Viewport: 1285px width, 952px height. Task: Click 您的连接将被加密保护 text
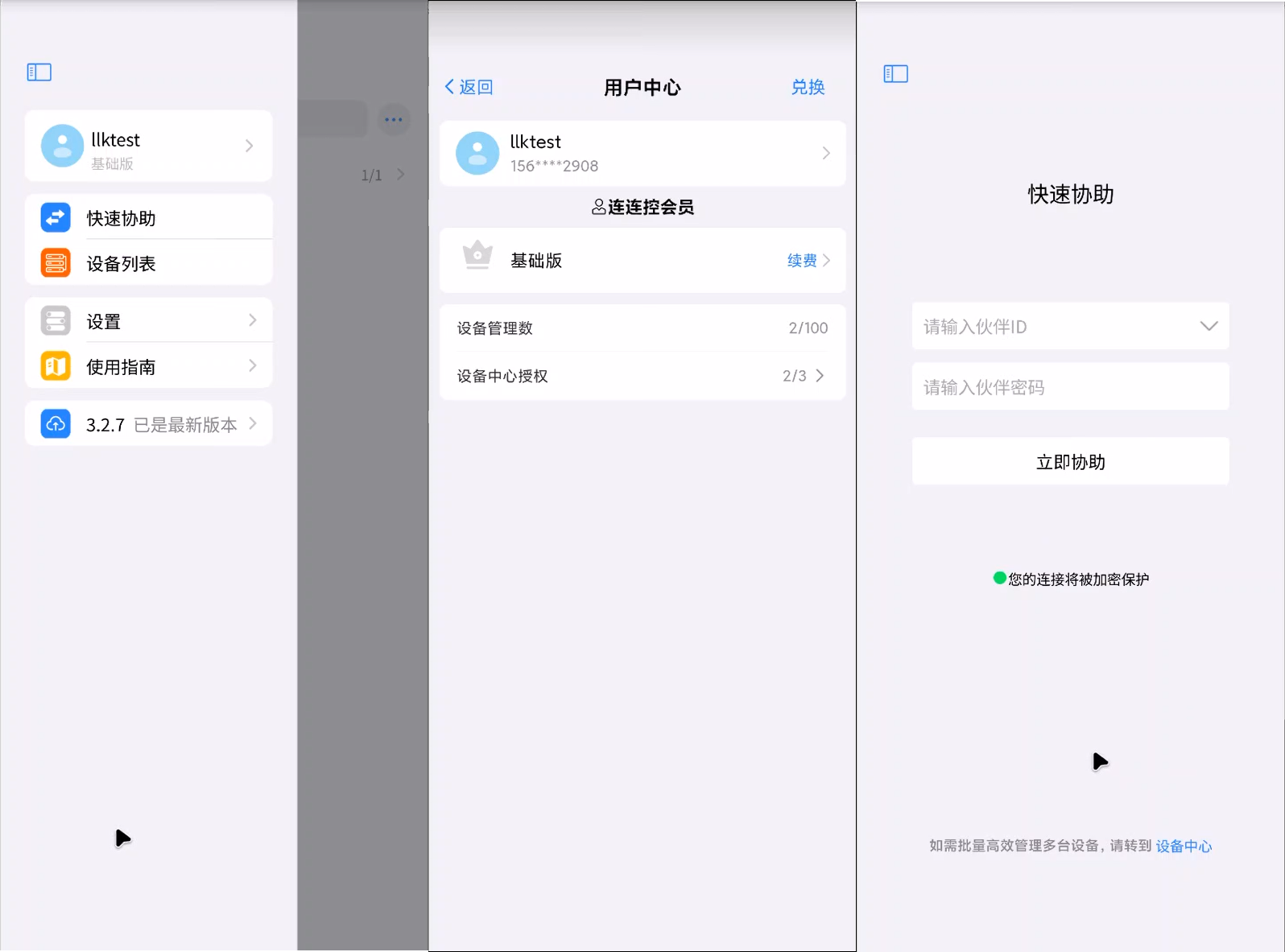(x=1079, y=579)
